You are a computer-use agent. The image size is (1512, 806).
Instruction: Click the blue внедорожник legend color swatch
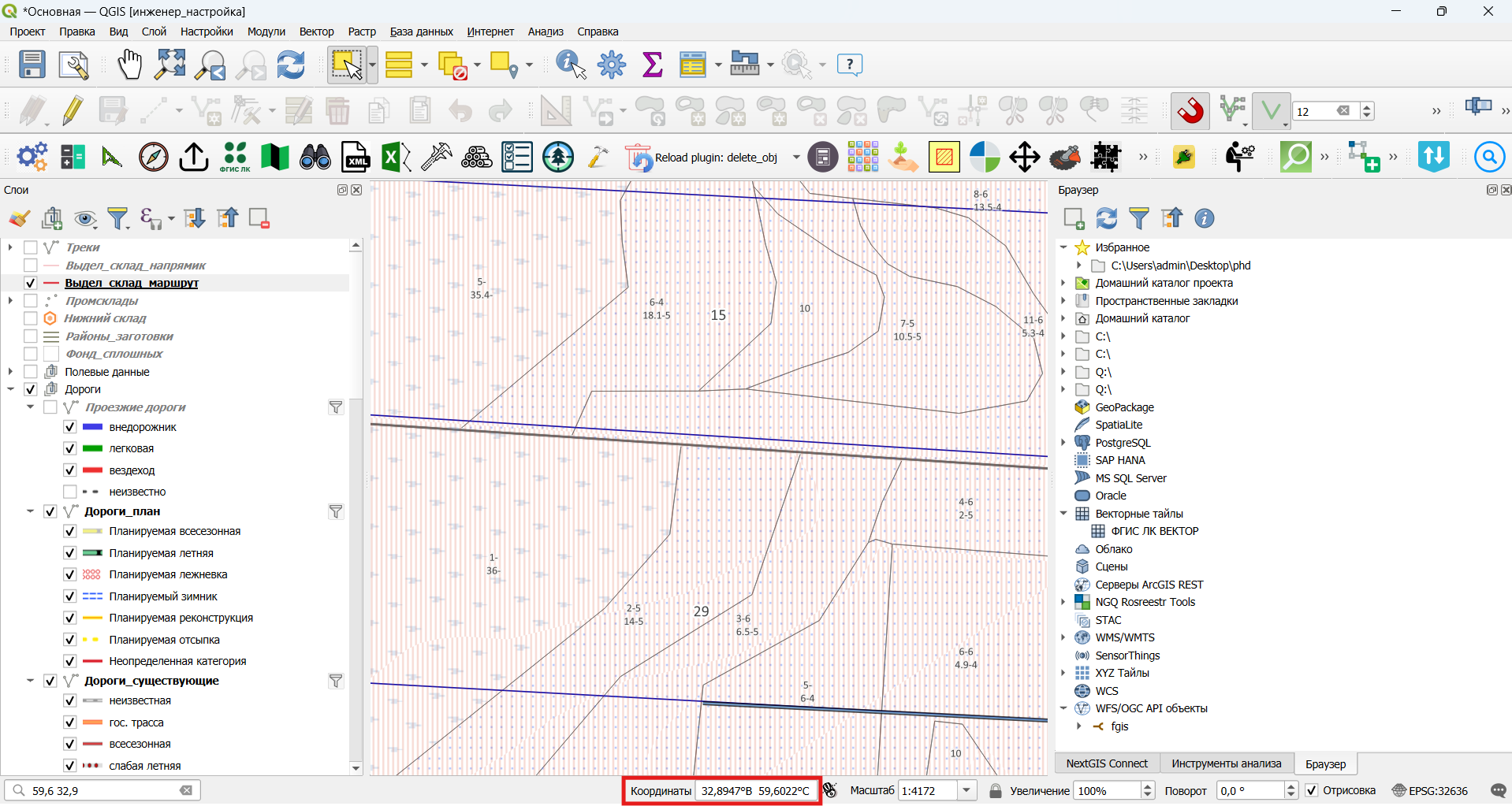(x=93, y=427)
